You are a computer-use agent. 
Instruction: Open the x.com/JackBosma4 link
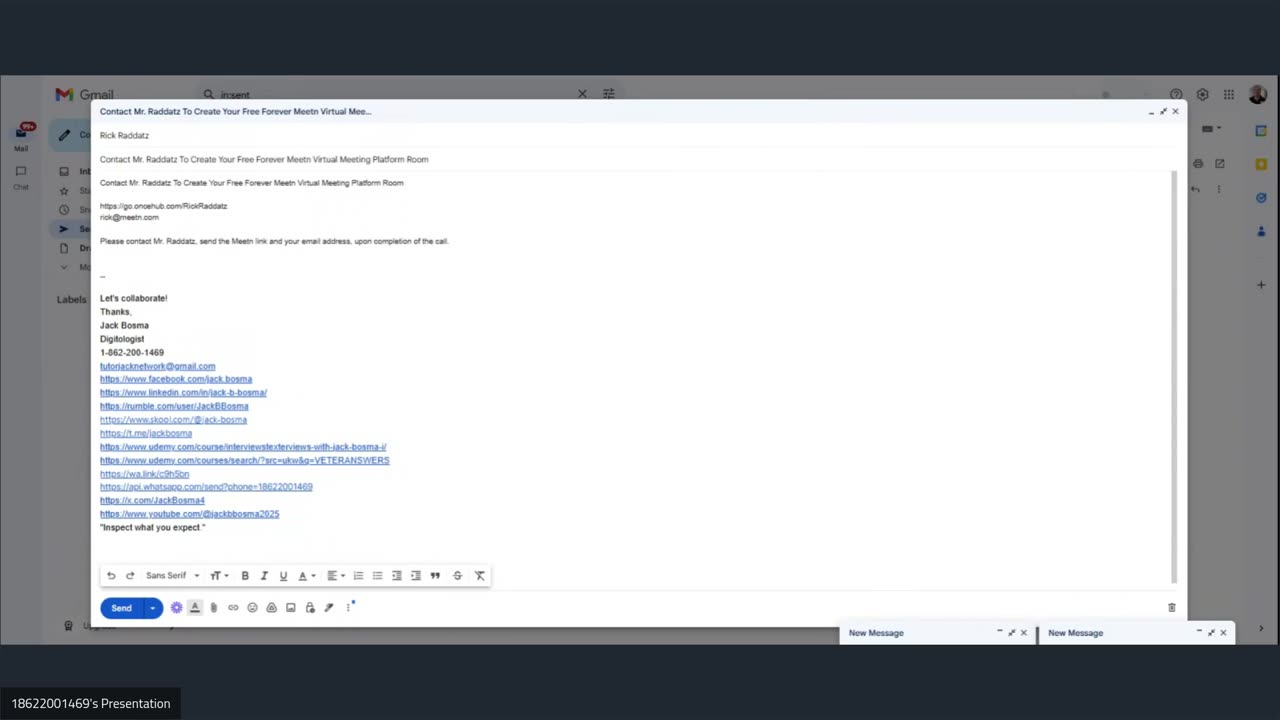tap(152, 500)
